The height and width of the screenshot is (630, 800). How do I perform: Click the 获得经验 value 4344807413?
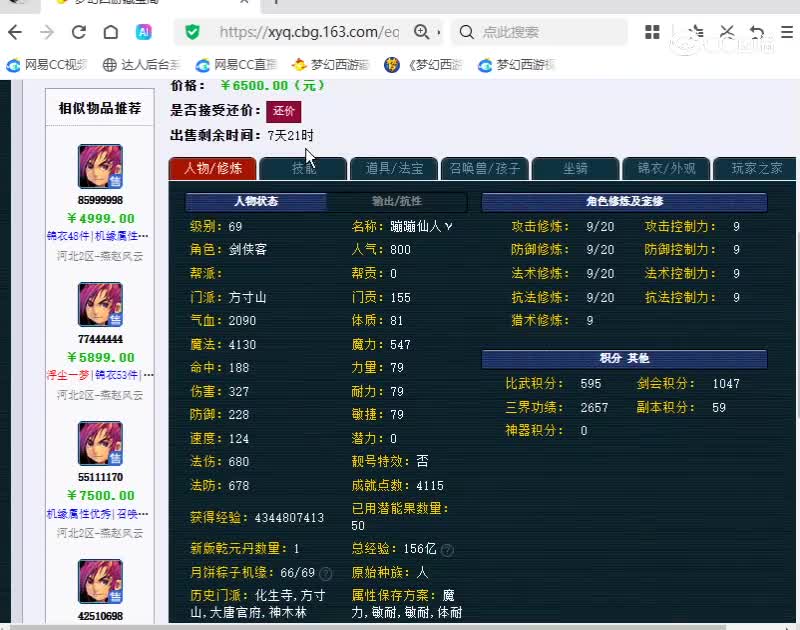tap(289, 518)
